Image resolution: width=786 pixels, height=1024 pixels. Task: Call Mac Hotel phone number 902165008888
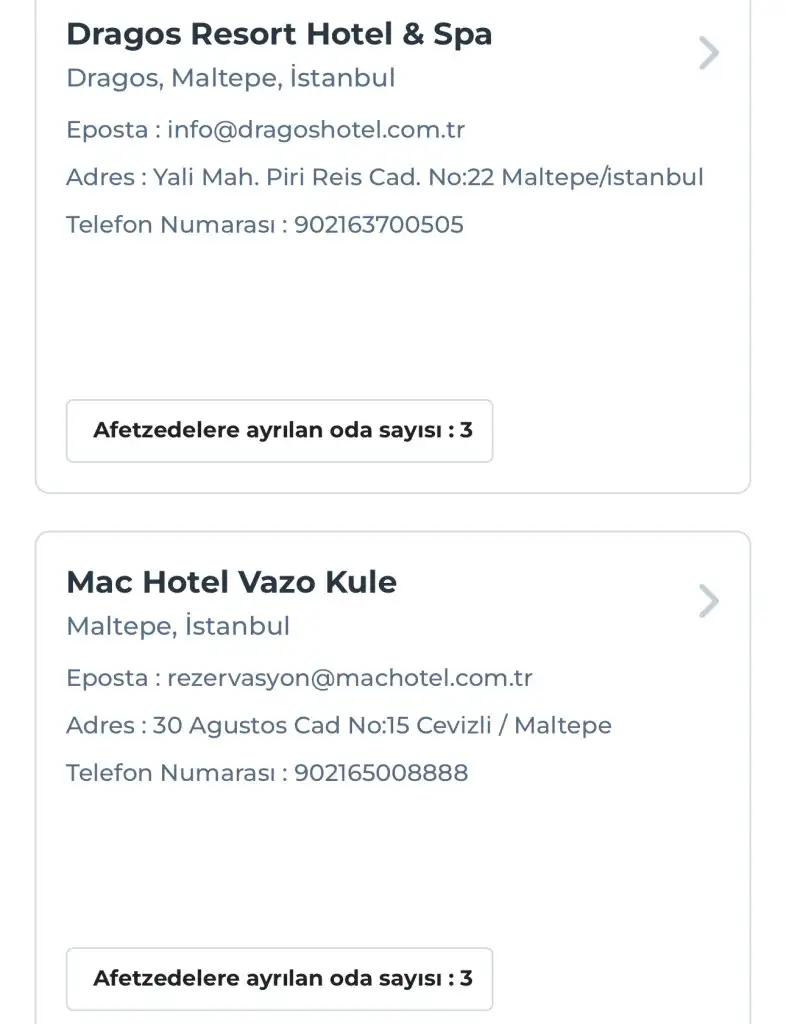[381, 772]
